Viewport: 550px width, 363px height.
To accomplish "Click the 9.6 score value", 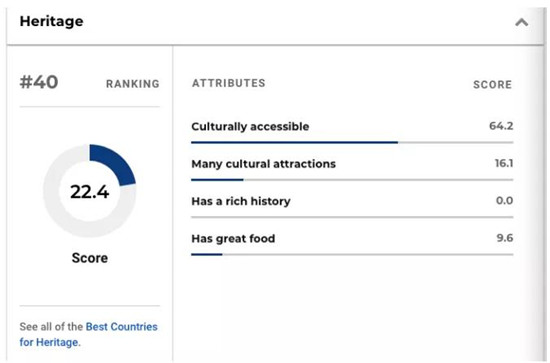I will click(505, 238).
